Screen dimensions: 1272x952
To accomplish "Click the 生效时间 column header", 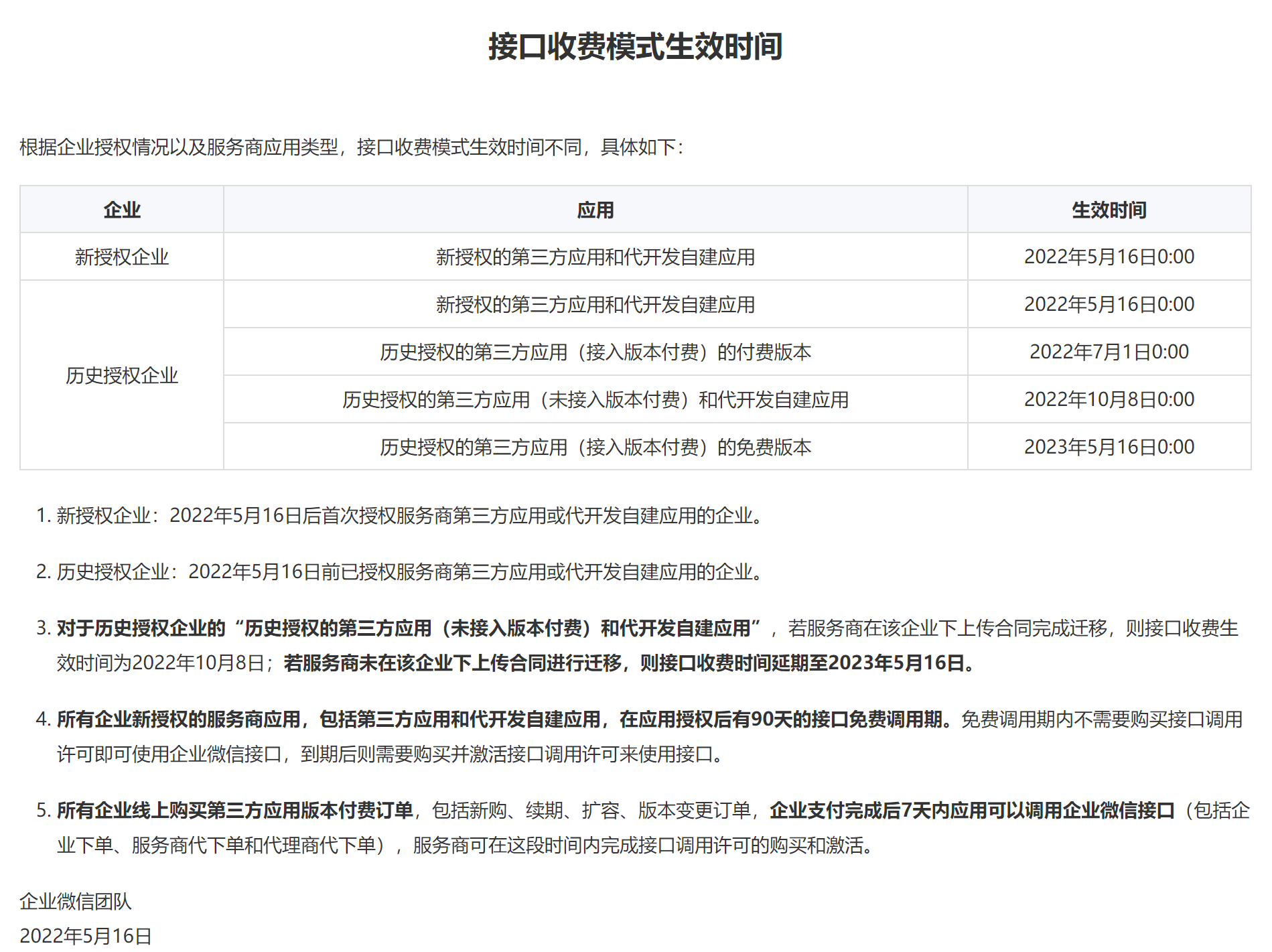I will point(1109,210).
